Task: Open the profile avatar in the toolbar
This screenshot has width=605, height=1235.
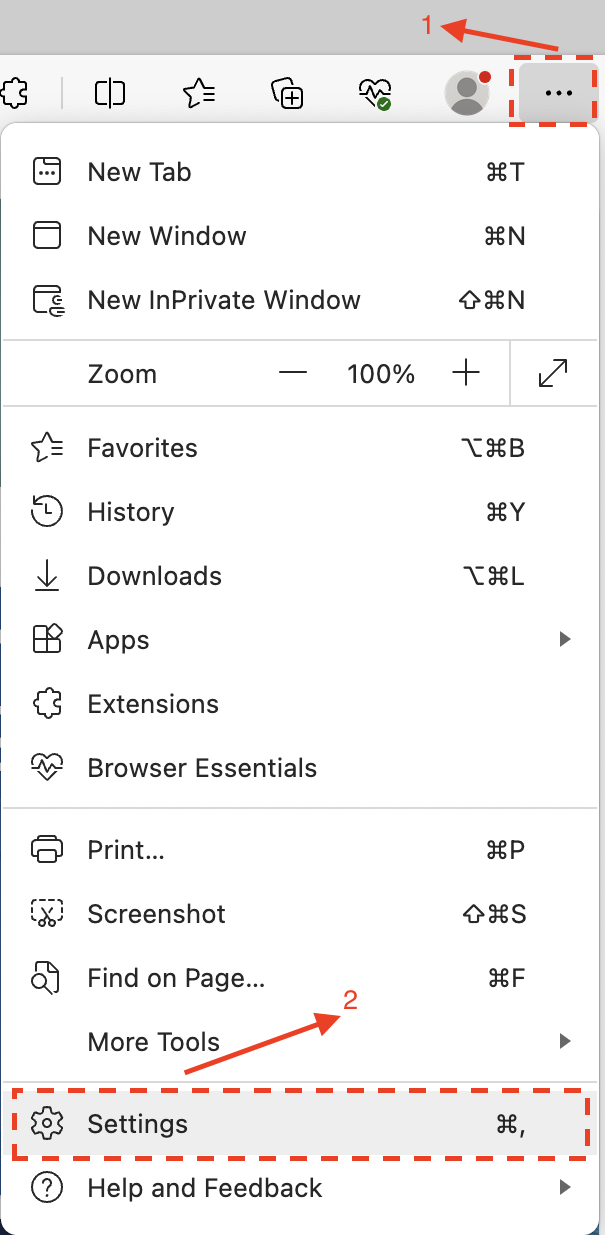Action: pyautogui.click(x=466, y=93)
